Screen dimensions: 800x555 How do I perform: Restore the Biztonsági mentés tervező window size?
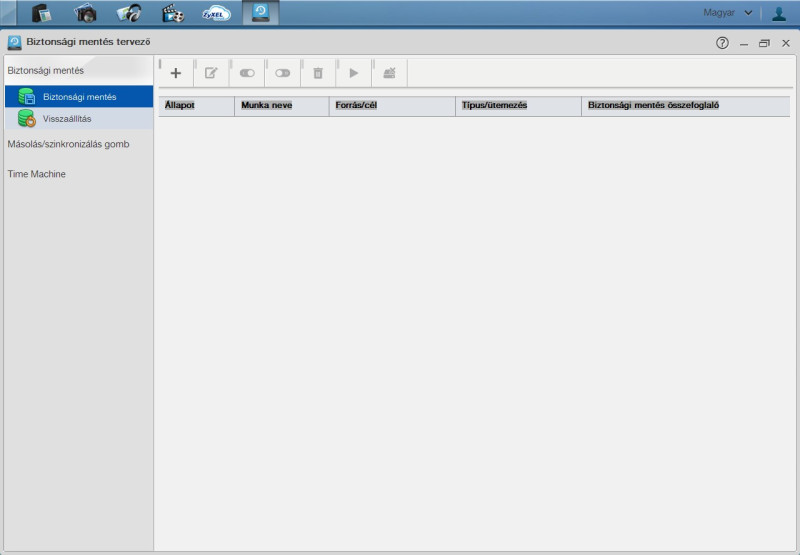pyautogui.click(x=764, y=43)
